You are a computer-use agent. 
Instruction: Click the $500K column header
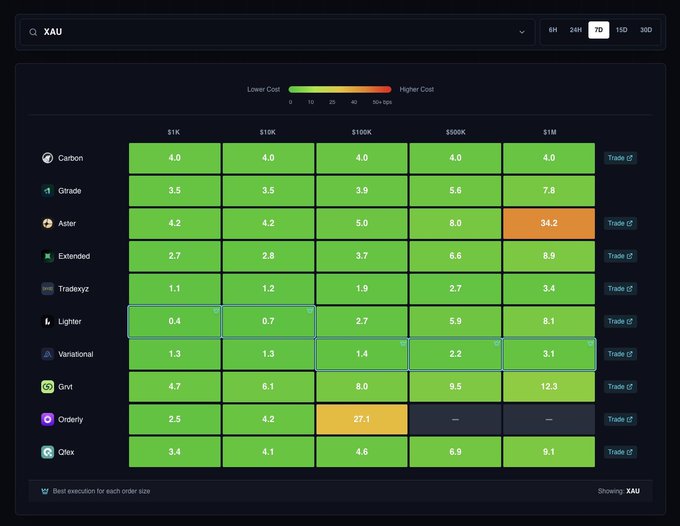(x=455, y=132)
